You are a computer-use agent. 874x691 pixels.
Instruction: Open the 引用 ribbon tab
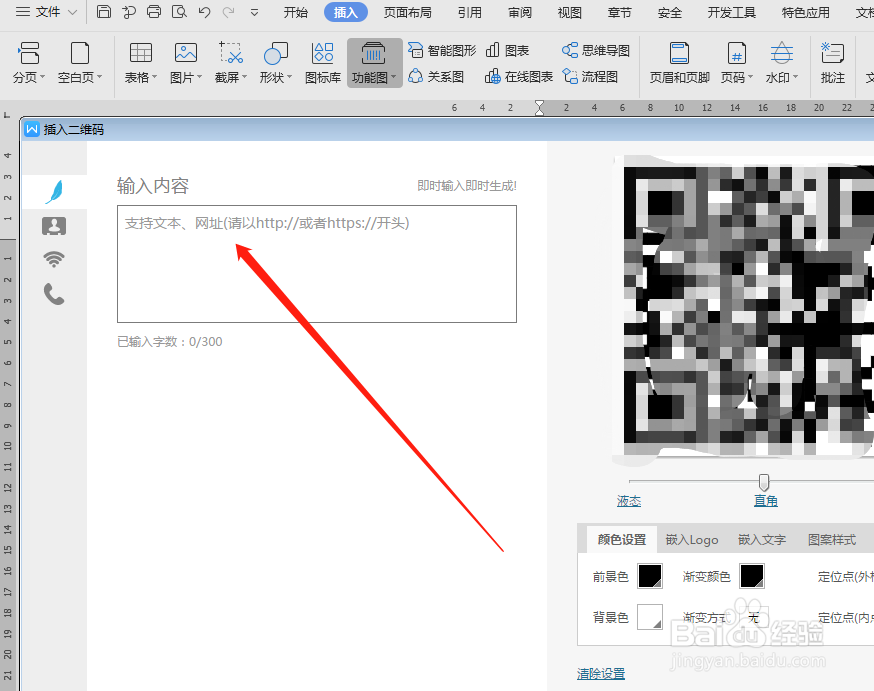click(469, 12)
